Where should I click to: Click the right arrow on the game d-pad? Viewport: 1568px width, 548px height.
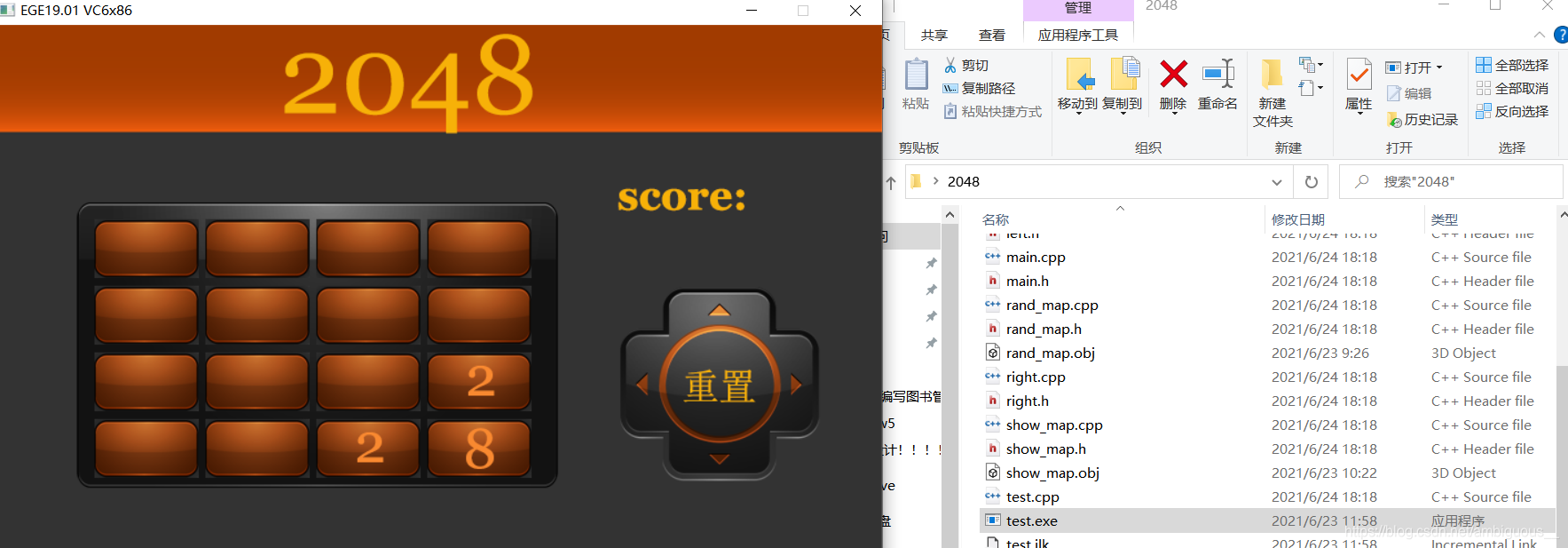[796, 385]
